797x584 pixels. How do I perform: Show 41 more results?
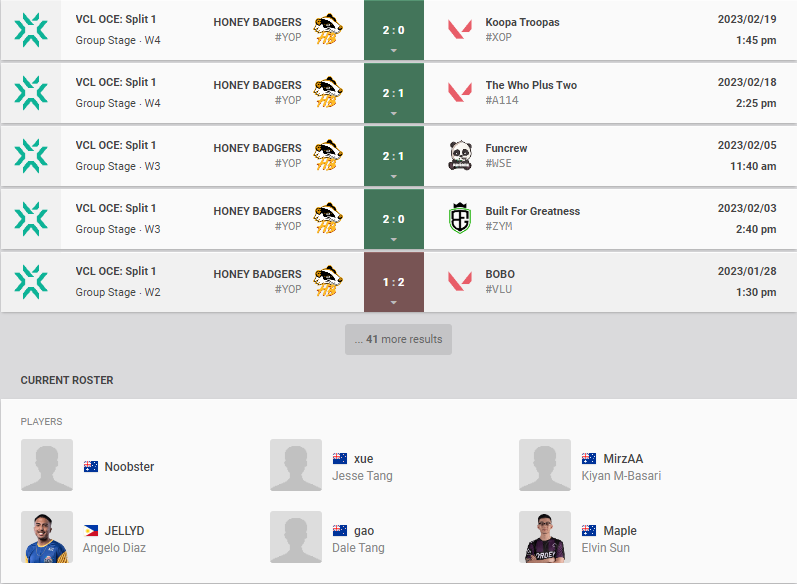[x=398, y=340]
